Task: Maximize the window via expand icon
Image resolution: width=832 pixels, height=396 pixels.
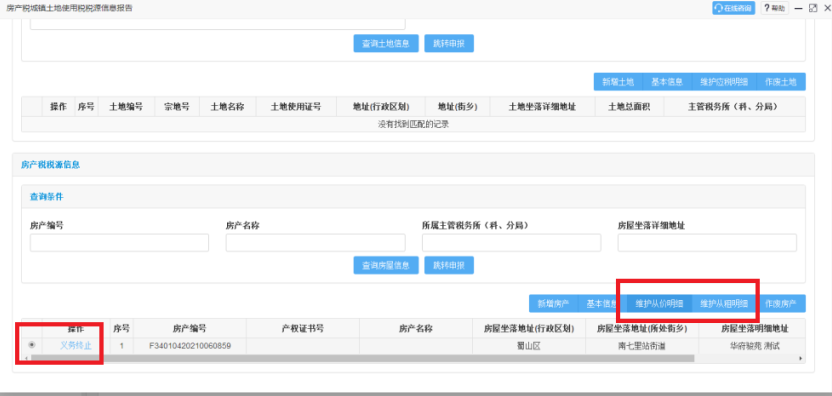Action: point(812,8)
